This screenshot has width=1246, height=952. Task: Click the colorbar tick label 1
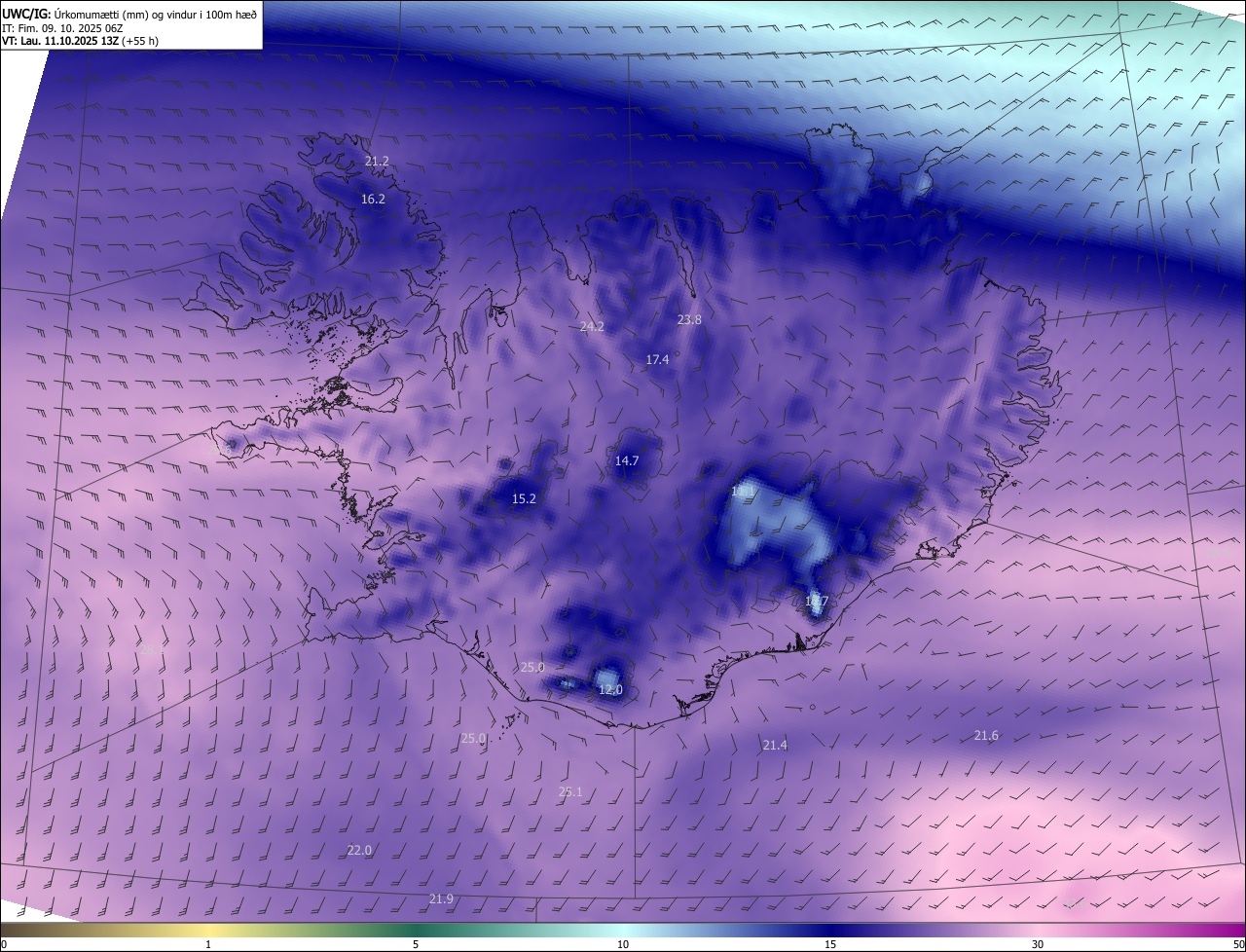click(208, 945)
